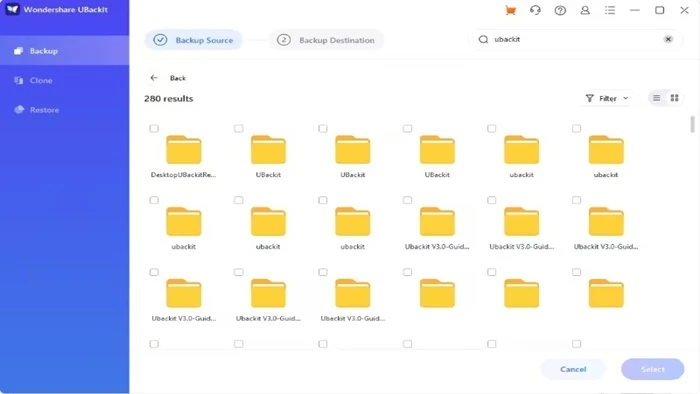The image size is (700, 394).
Task: Open the DesktopUBackitRe... folder
Action: point(183,150)
